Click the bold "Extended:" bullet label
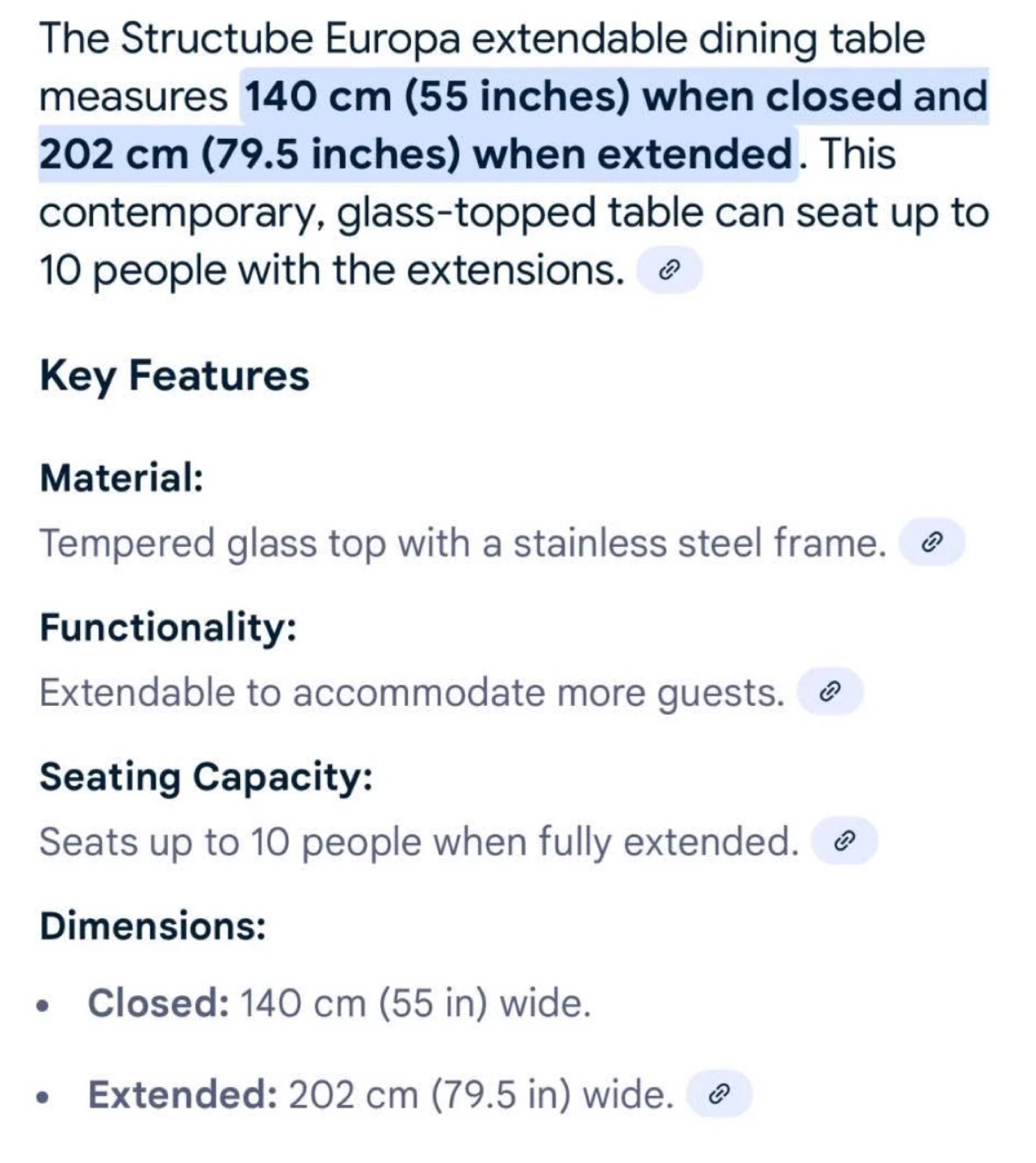Image resolution: width=1036 pixels, height=1163 pixels. point(183,1094)
